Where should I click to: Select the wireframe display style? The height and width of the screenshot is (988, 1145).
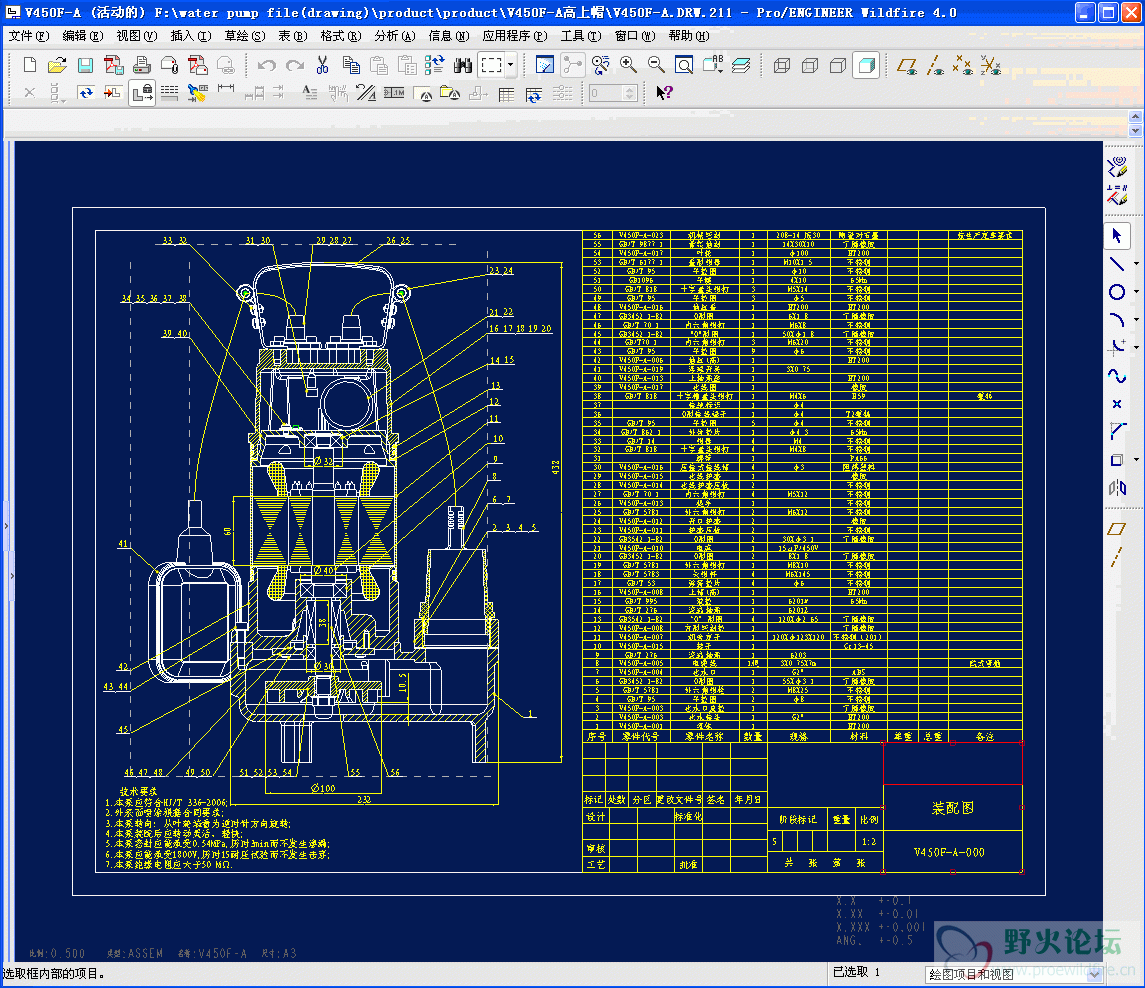[782, 66]
